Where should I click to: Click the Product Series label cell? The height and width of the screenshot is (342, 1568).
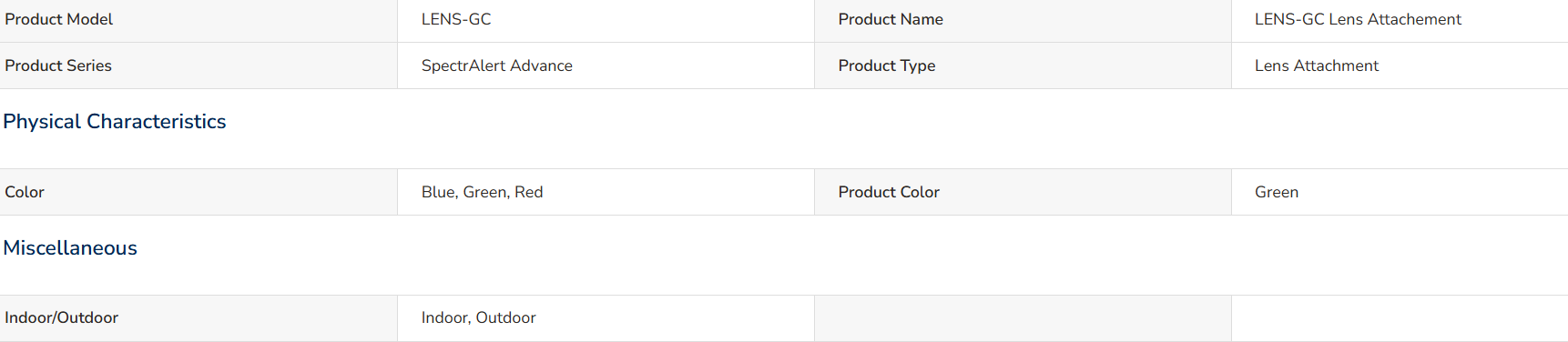199,65
